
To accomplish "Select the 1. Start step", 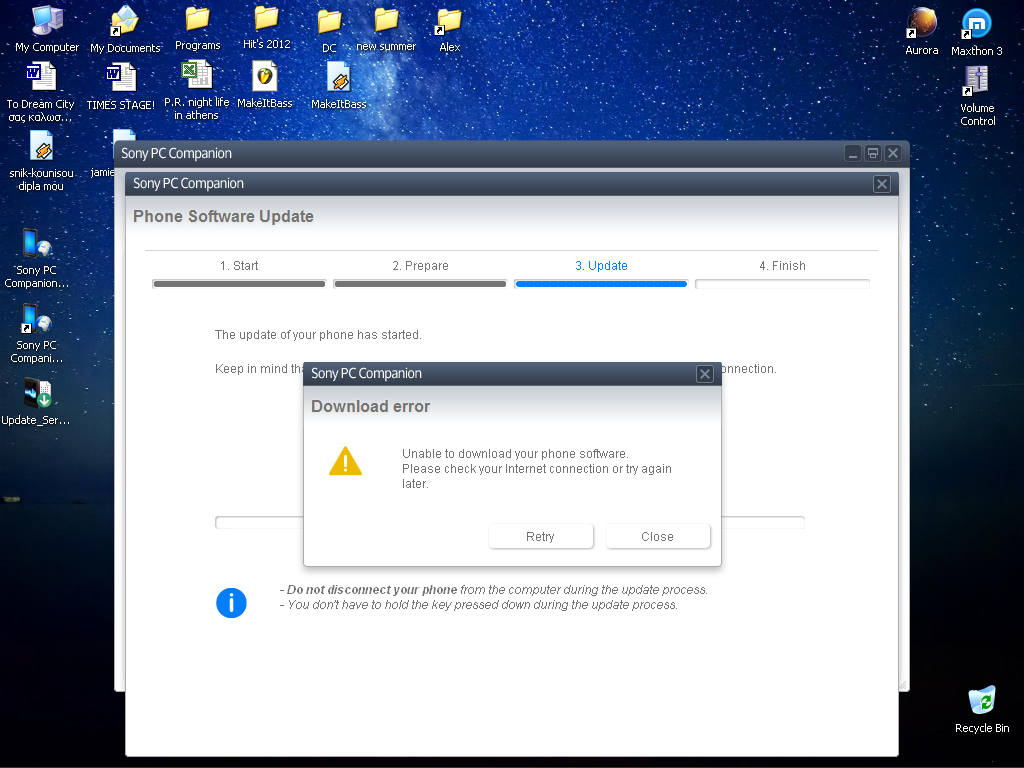I will click(239, 266).
